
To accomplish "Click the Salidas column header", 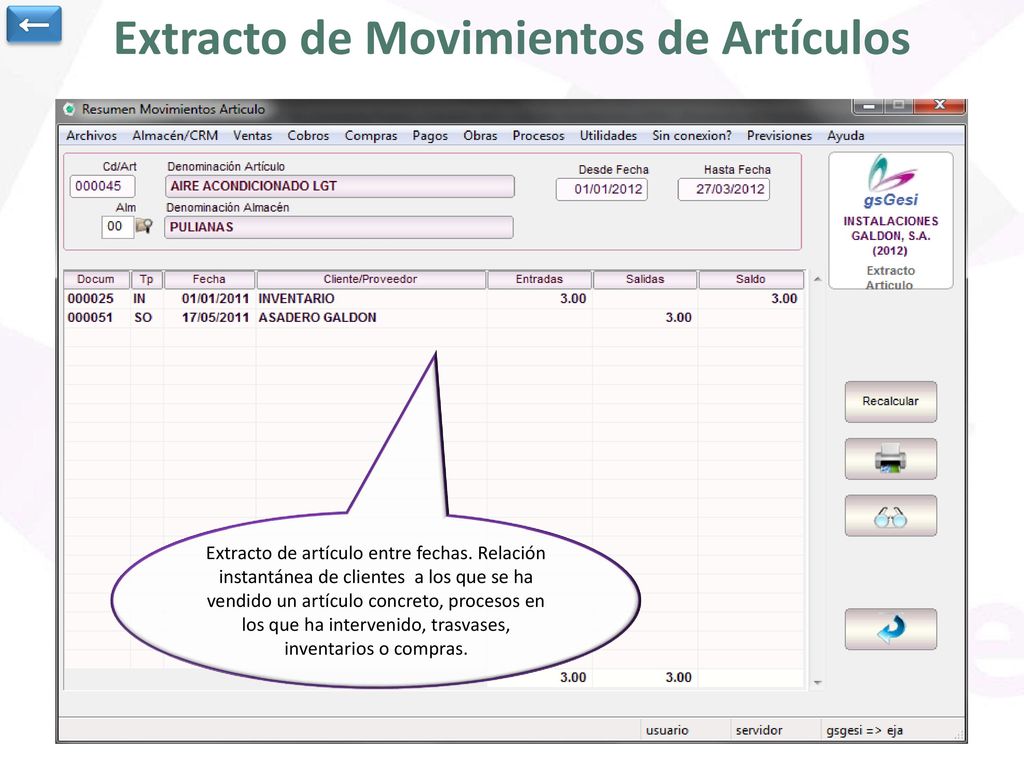I will pos(645,280).
